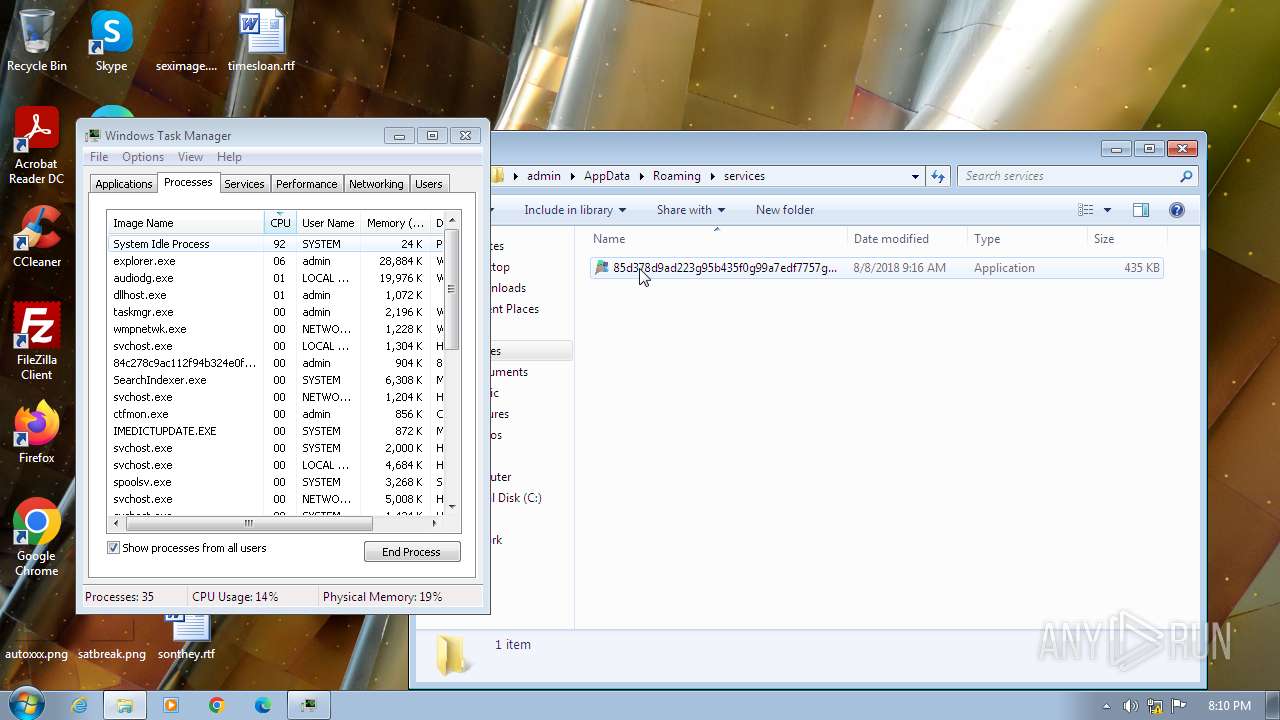Screen dimensions: 1280x720
Task: Expand the breadcrumb arrow after admin
Action: (573, 176)
